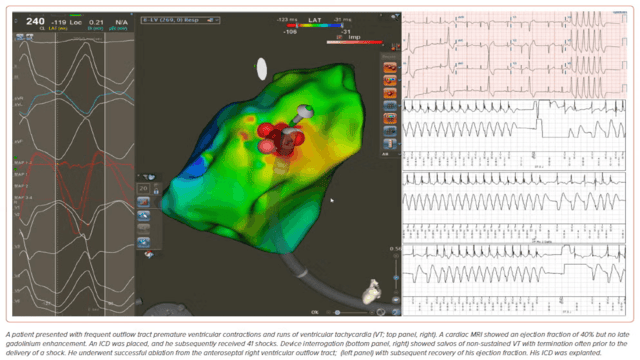Select the first blue grid tool icon
This screenshot has height=360, width=640.
390,106
